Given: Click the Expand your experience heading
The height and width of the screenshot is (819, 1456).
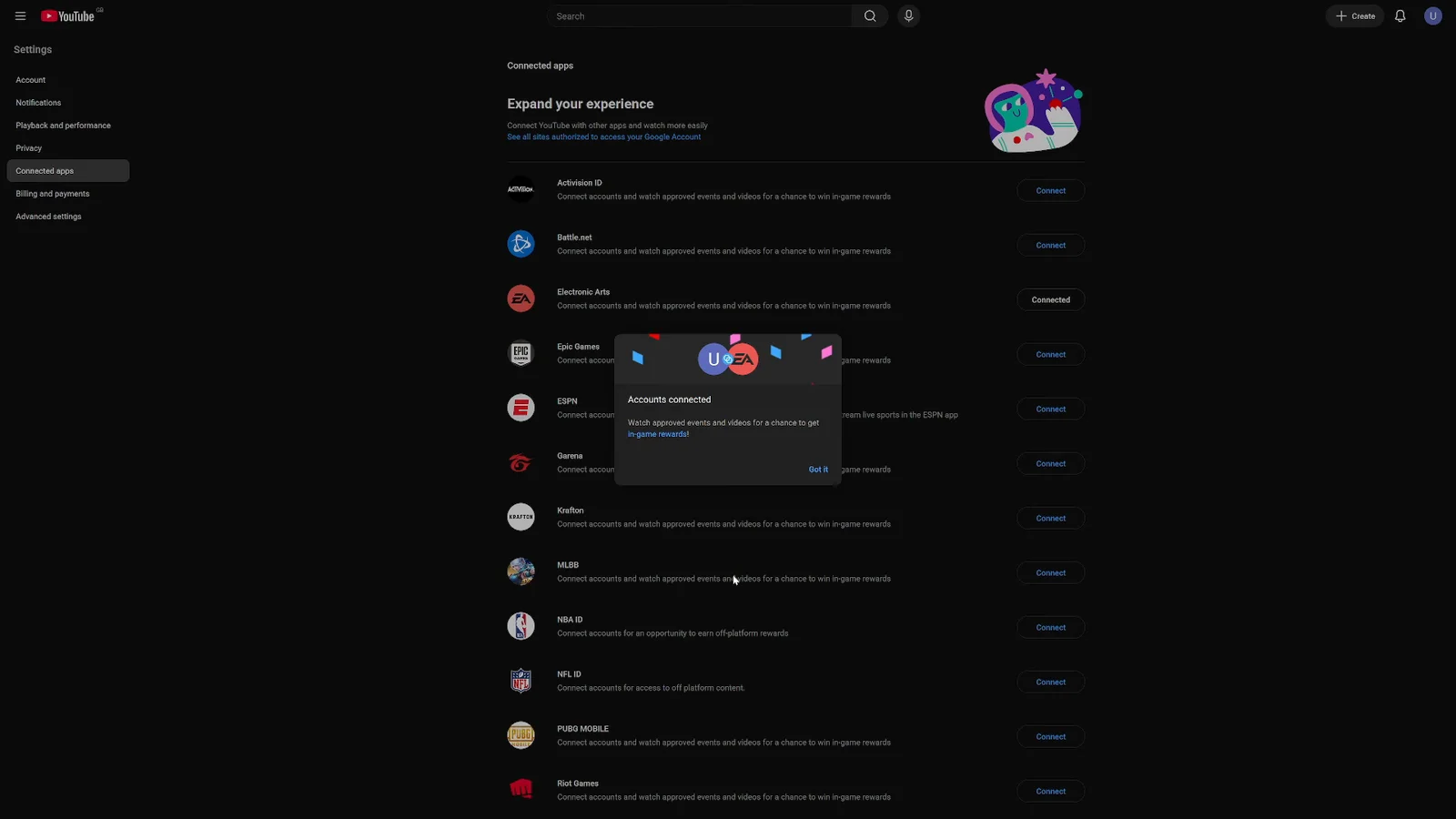Looking at the screenshot, I should (x=581, y=104).
